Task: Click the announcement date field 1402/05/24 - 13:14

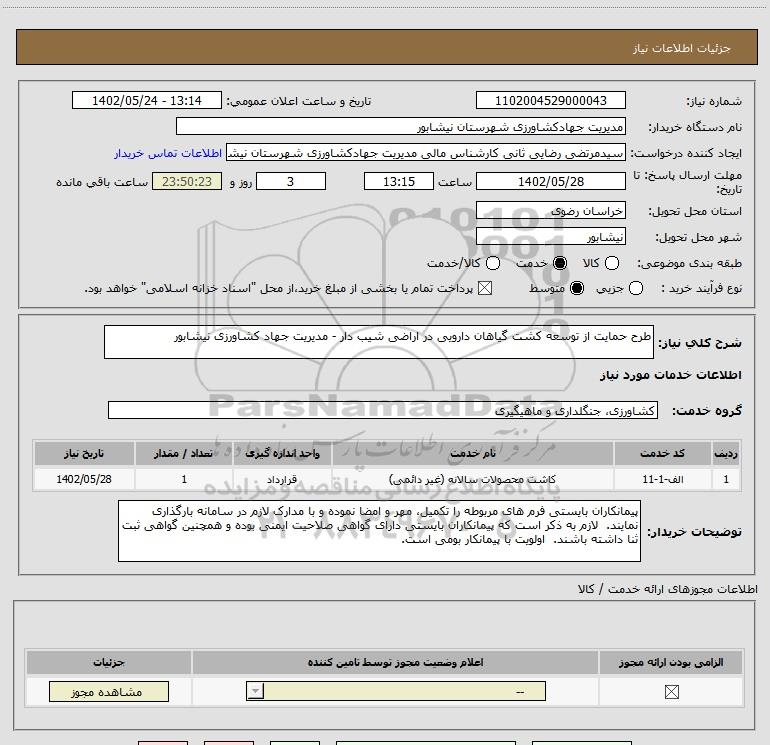Action: (x=147, y=100)
